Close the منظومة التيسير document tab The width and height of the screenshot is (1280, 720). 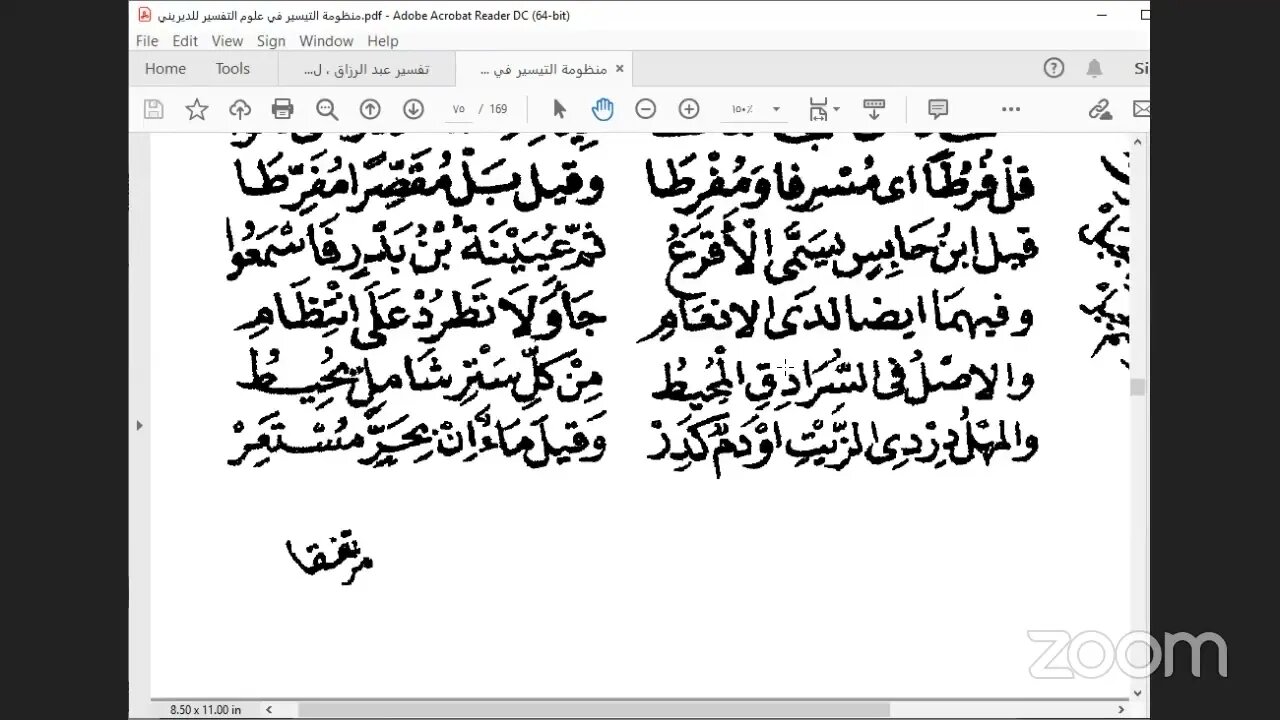[619, 69]
